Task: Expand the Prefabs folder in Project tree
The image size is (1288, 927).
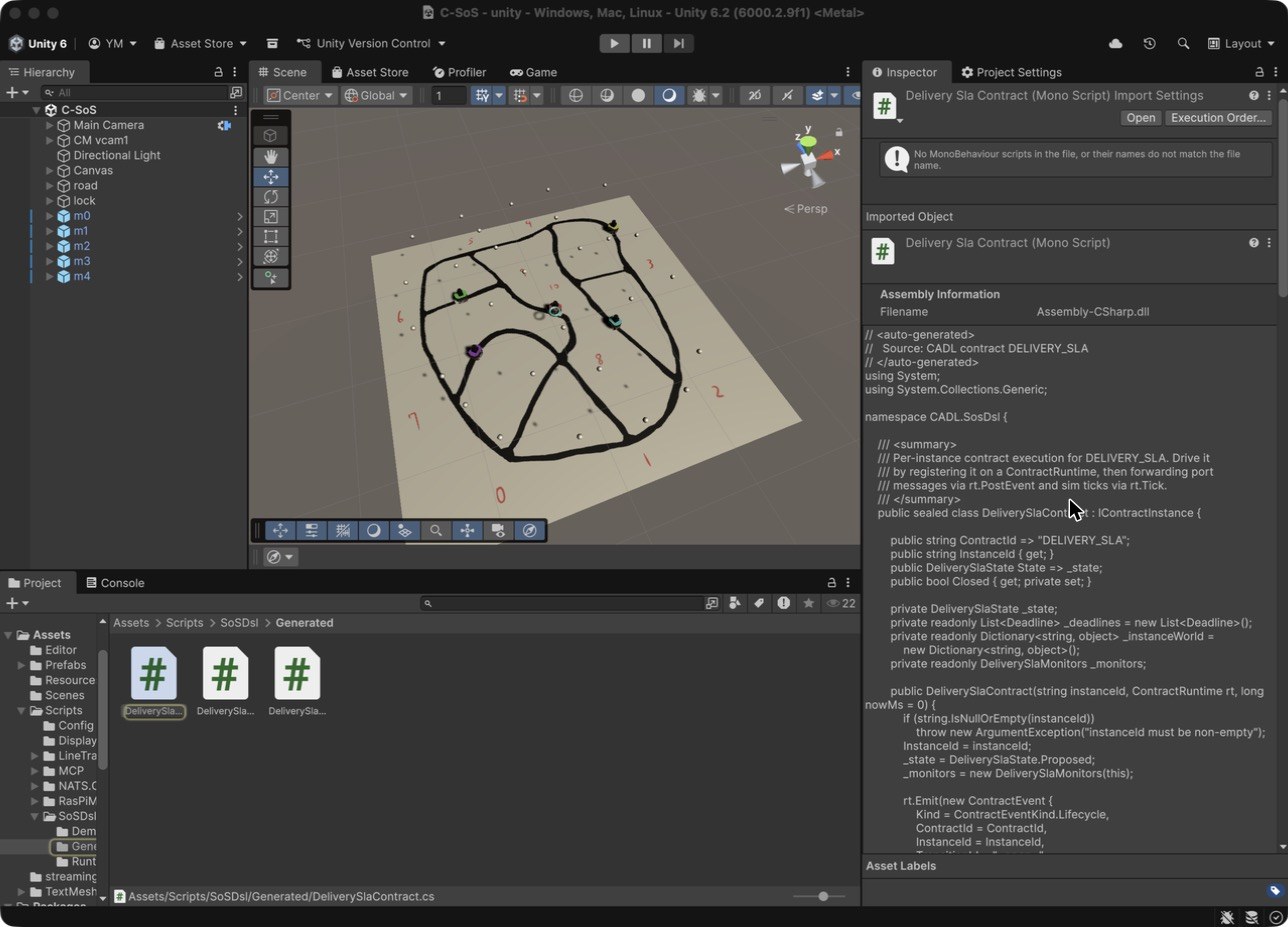Action: (x=22, y=665)
